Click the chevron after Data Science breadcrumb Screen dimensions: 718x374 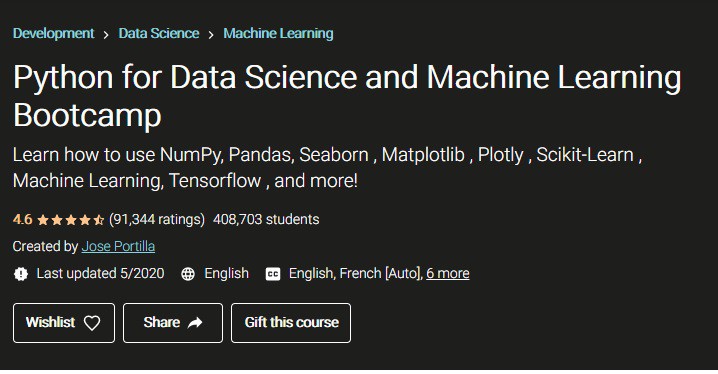[x=211, y=35]
